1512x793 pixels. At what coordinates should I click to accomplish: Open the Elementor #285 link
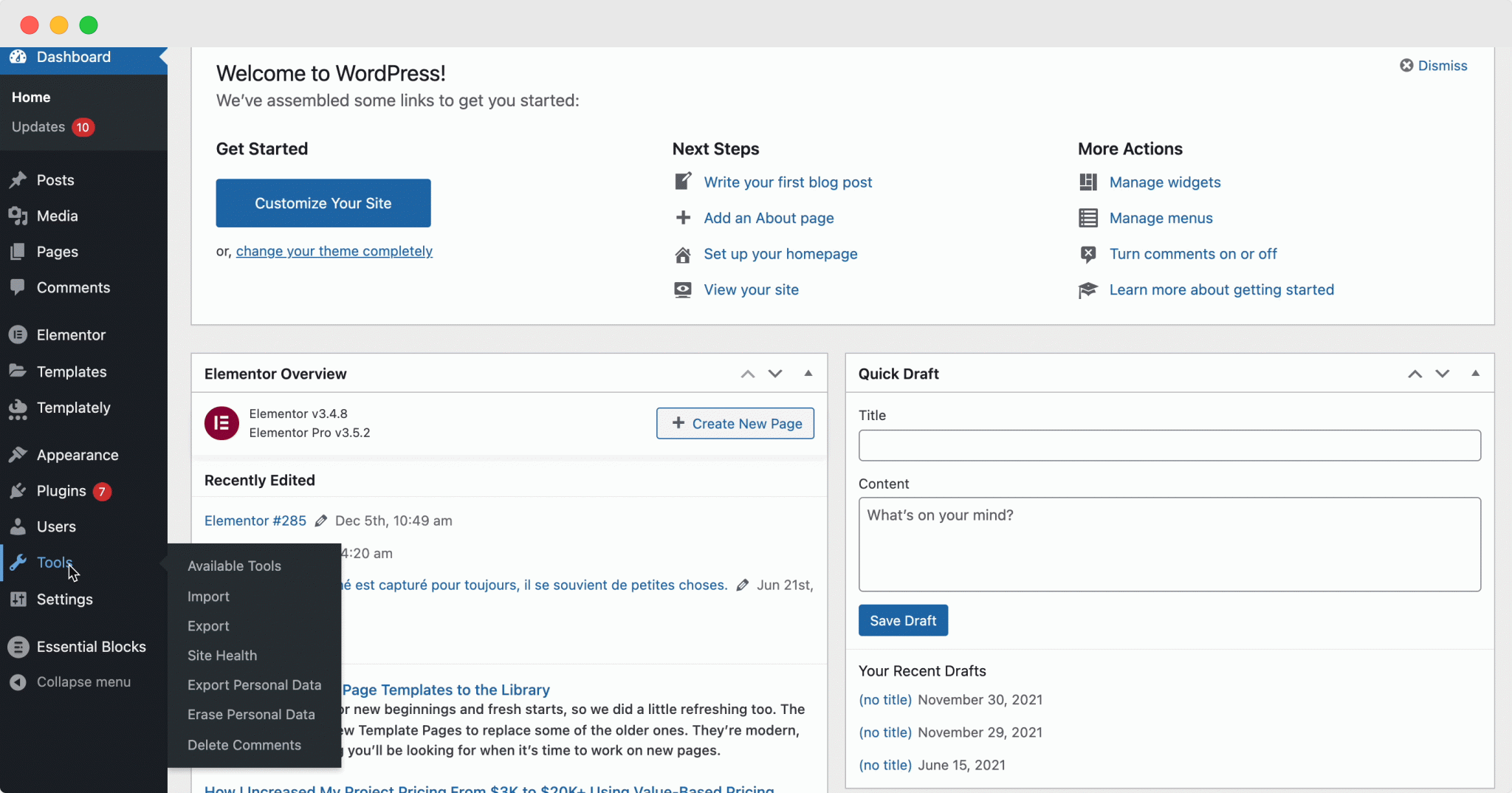[x=255, y=521]
